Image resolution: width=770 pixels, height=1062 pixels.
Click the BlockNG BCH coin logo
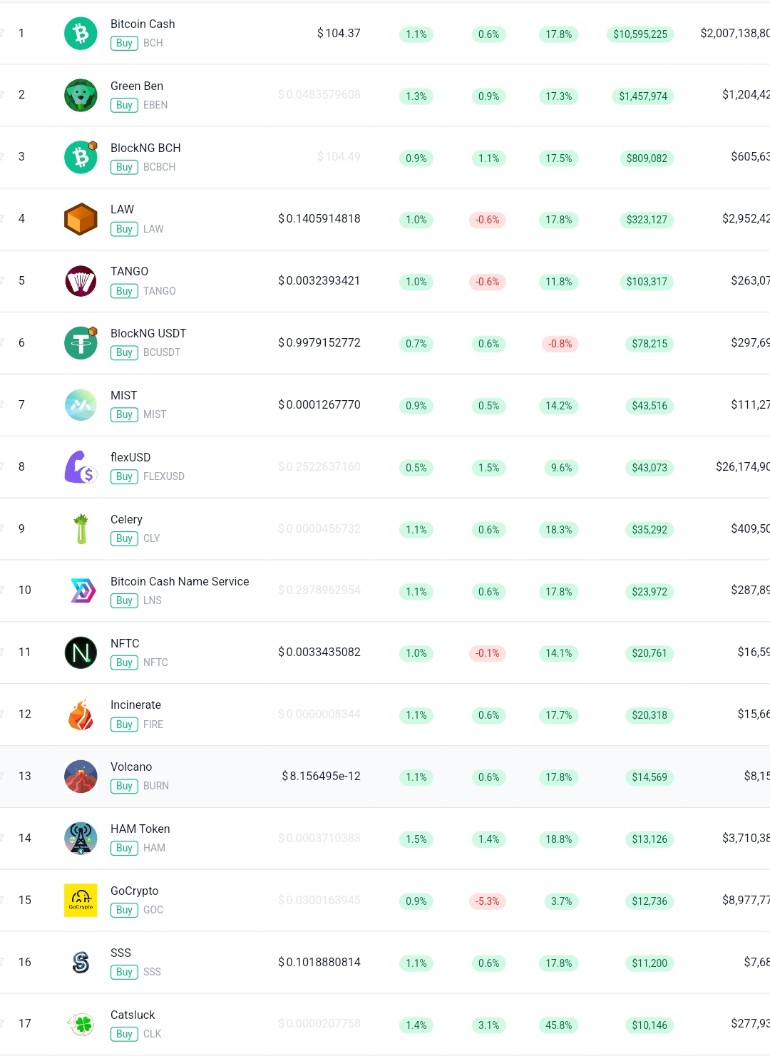[81, 157]
